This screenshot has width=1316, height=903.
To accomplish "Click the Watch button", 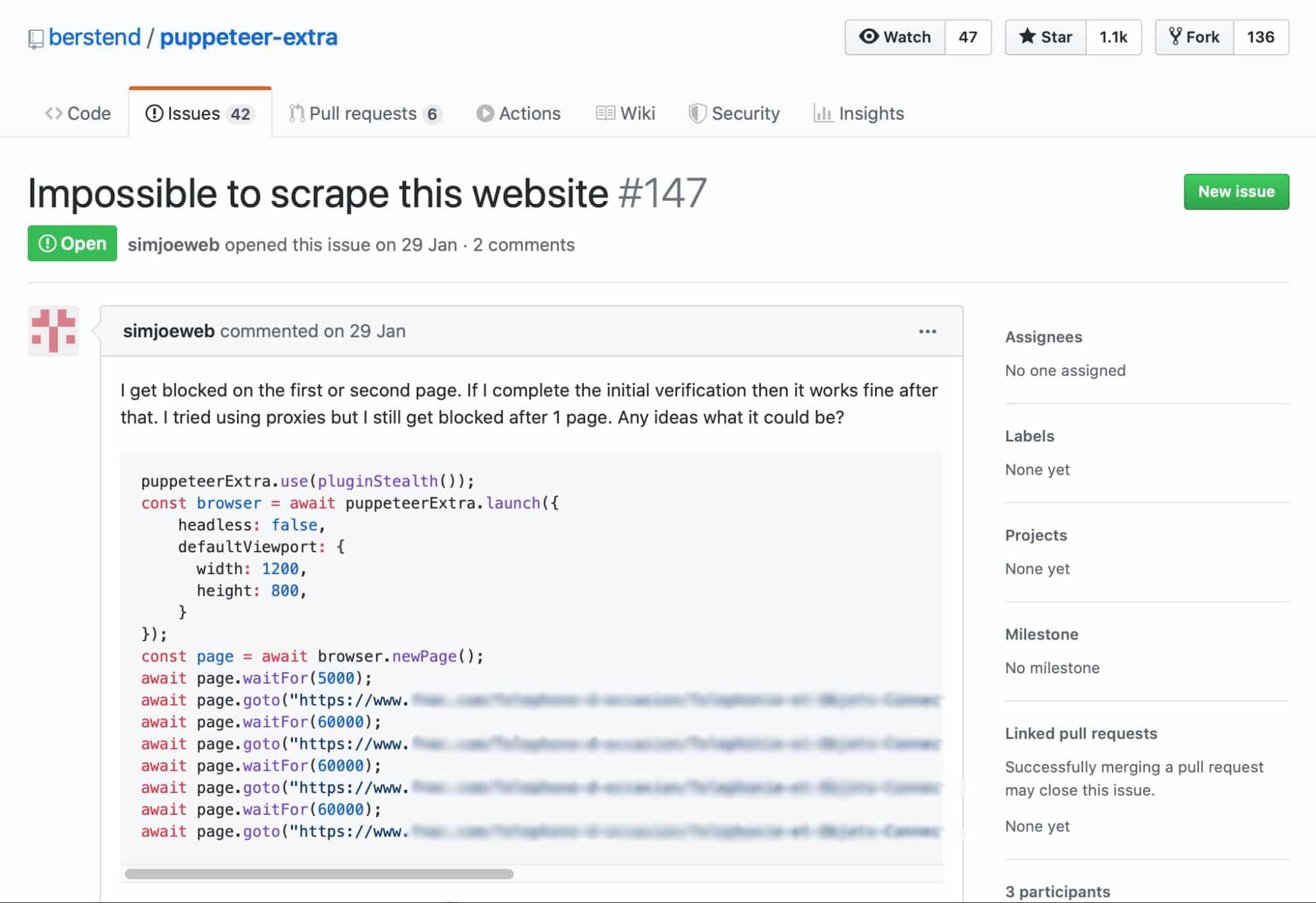I will [x=895, y=37].
